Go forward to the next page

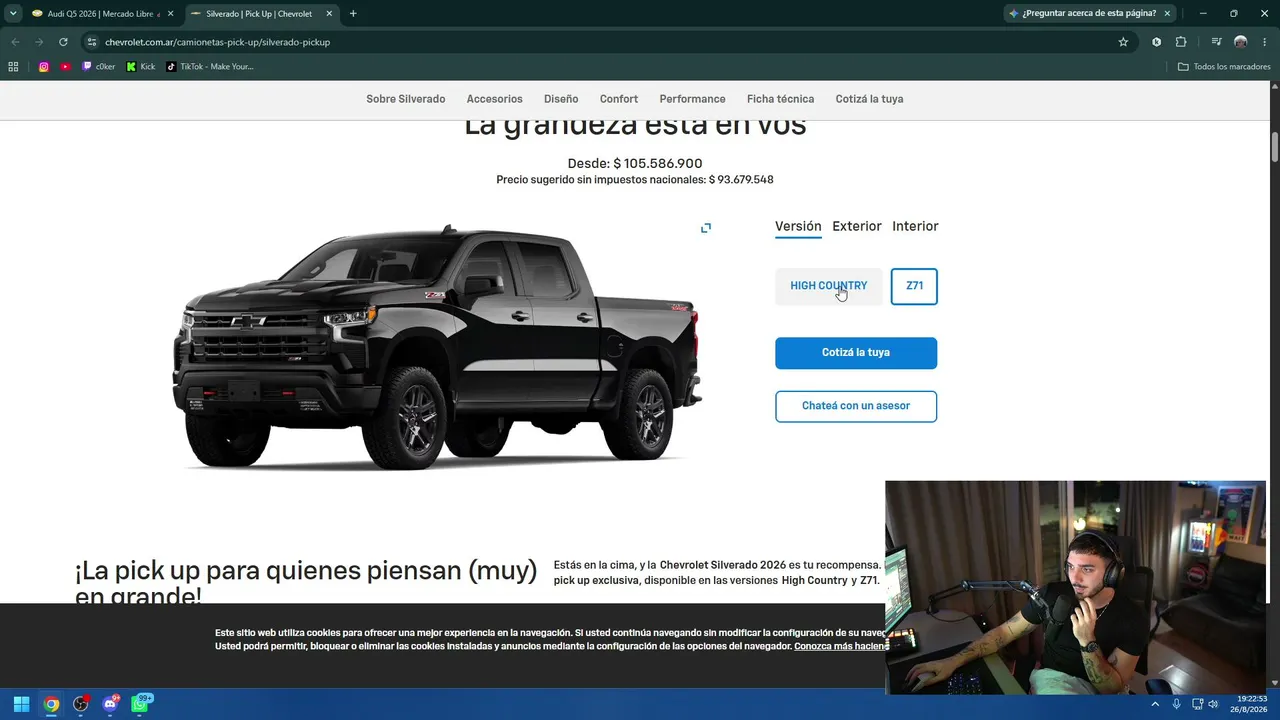point(39,42)
